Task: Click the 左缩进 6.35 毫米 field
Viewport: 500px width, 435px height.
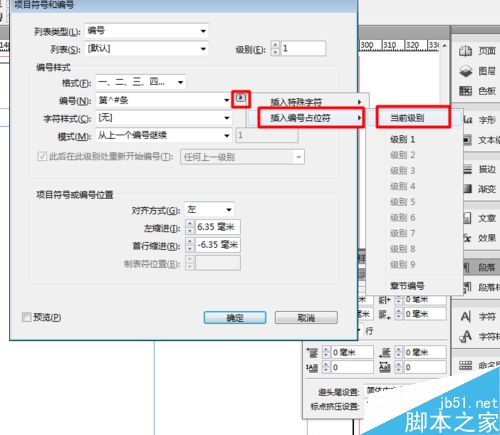Action: (217, 227)
